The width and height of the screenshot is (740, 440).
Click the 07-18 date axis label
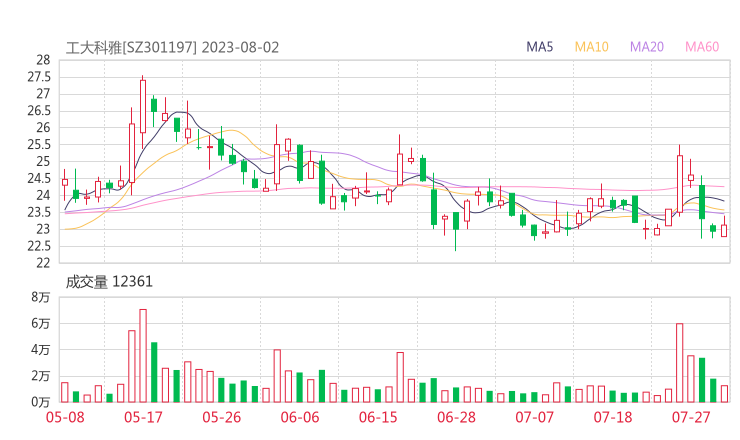613,417
